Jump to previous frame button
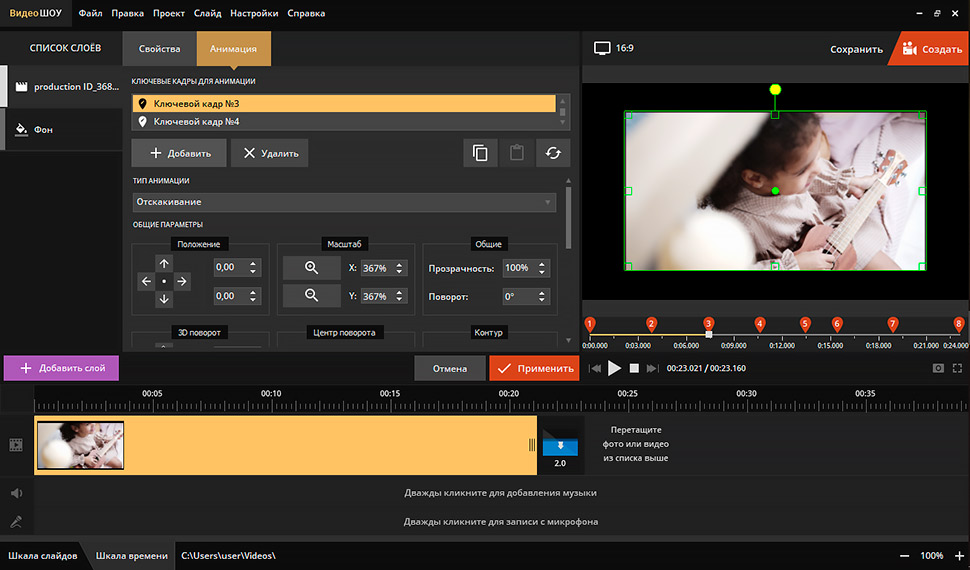This screenshot has height=570, width=970. [x=595, y=368]
